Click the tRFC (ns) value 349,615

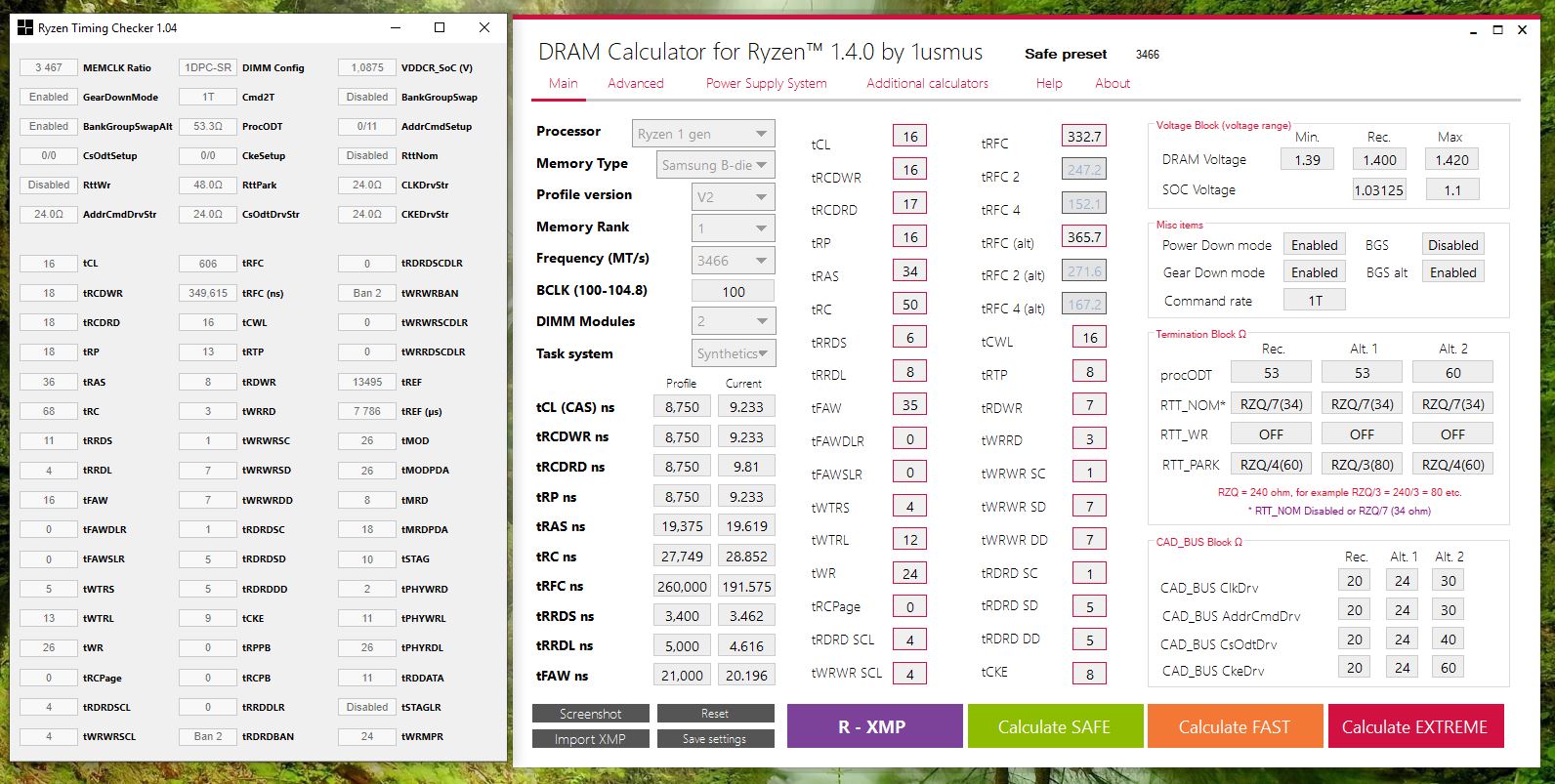pos(208,293)
